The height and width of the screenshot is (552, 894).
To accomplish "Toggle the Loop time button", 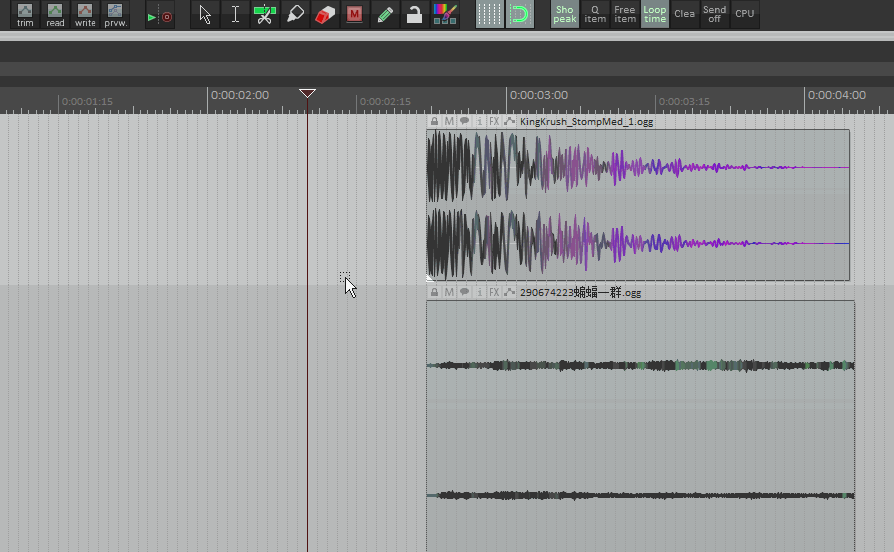I will [655, 14].
